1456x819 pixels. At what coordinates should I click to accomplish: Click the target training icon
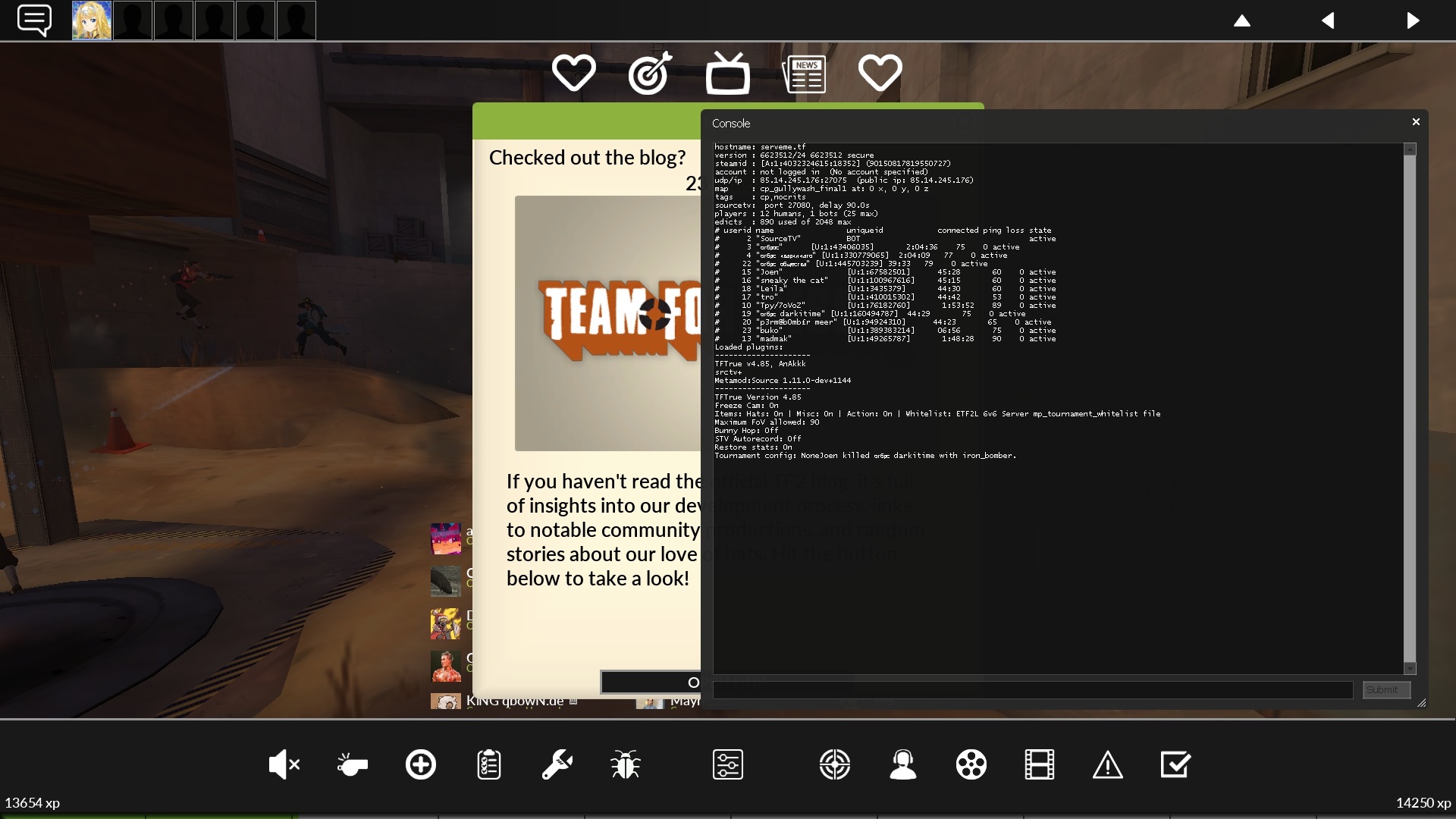650,73
